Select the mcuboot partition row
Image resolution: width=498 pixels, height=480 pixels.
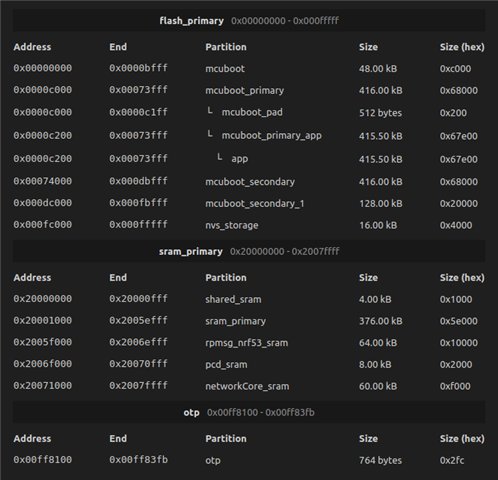click(x=249, y=68)
